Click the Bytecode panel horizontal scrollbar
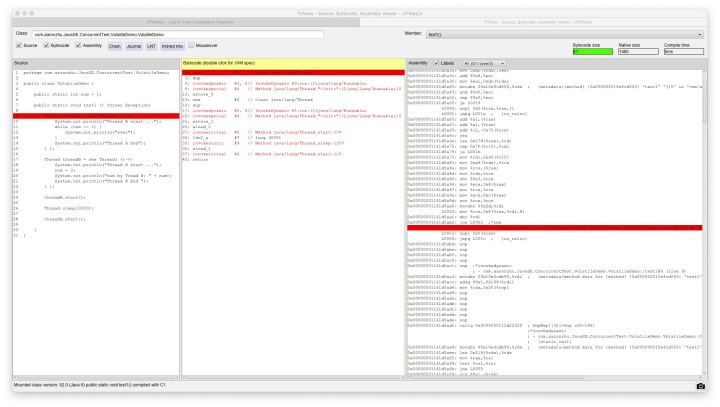The height and width of the screenshot is (407, 720). point(293,378)
